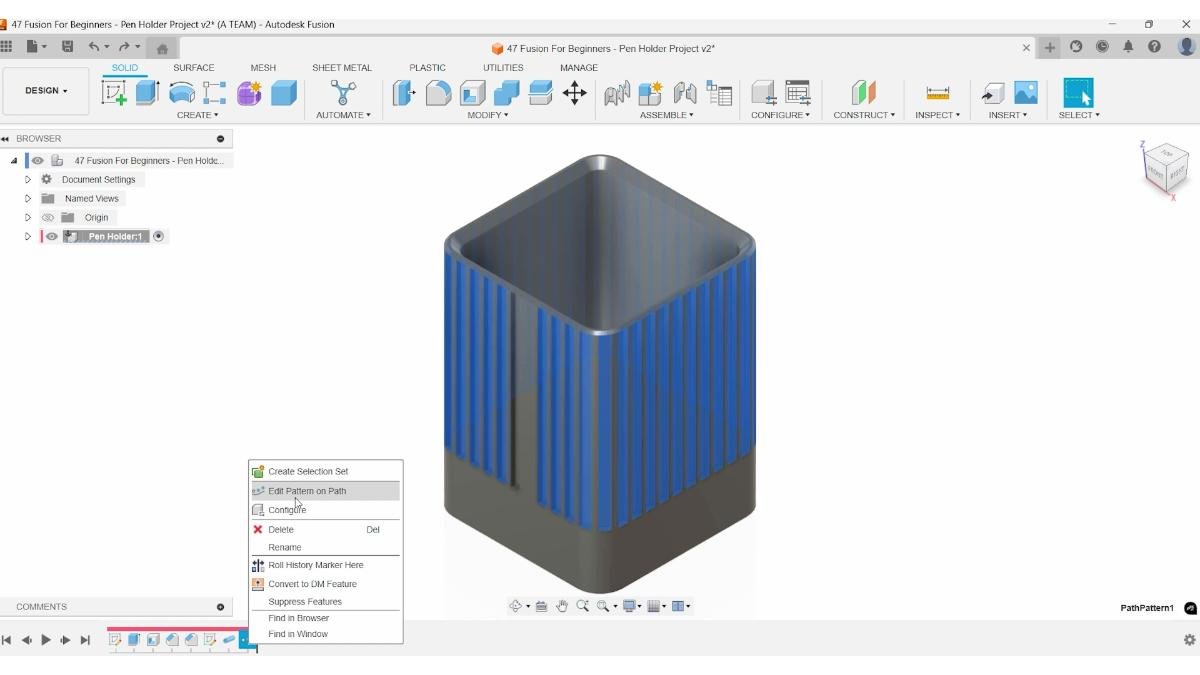Open timeline settings gear
The height and width of the screenshot is (675, 1200).
pyautogui.click(x=1189, y=640)
